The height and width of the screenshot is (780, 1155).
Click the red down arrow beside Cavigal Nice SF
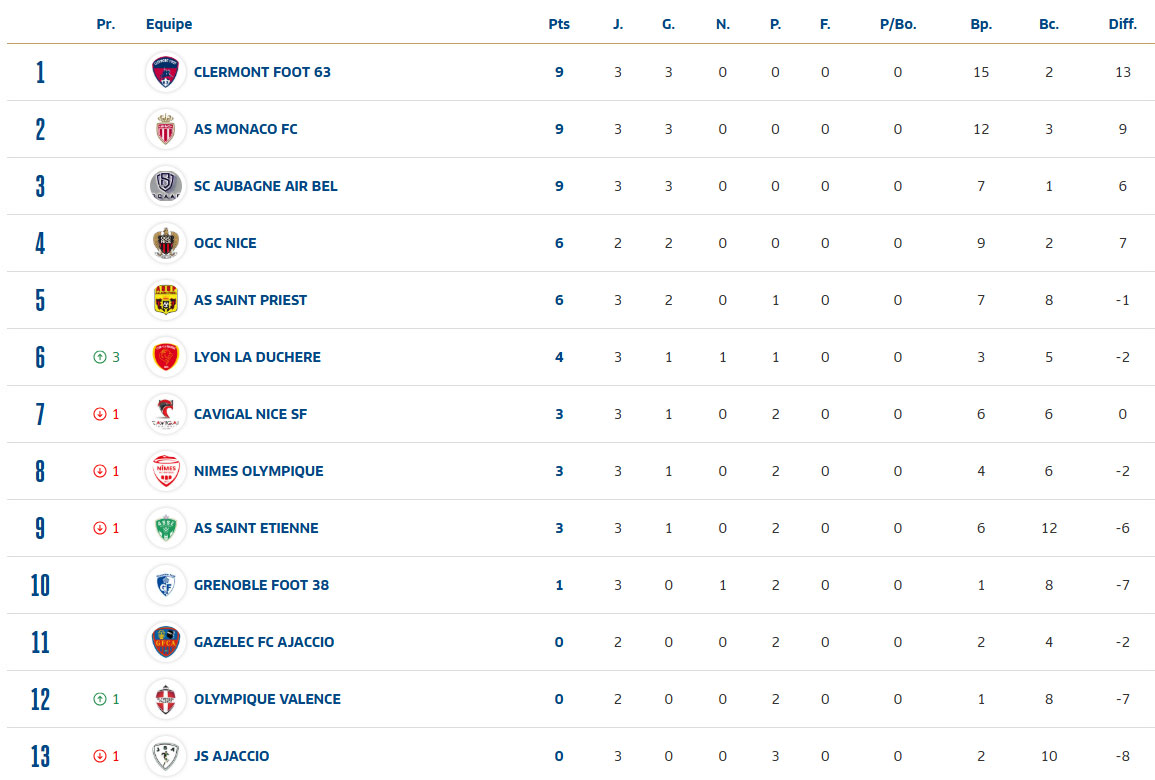tap(100, 414)
